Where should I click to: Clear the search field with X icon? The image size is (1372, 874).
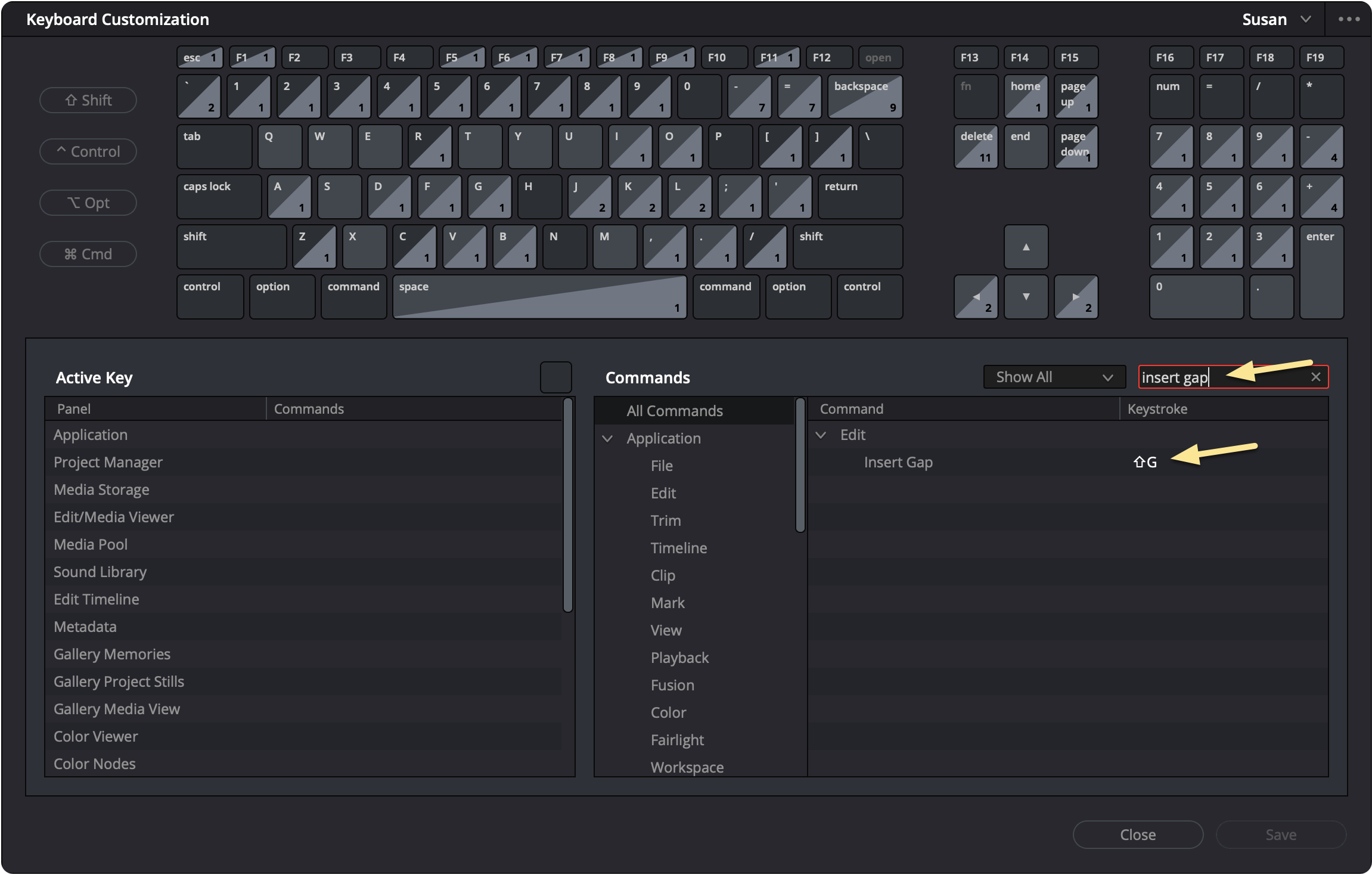[x=1316, y=377]
